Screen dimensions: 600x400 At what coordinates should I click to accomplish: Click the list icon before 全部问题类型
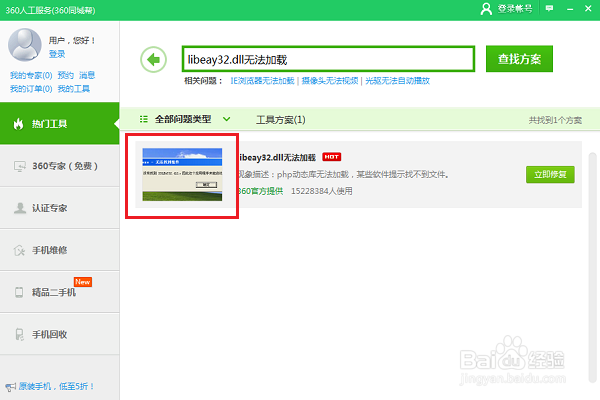pyautogui.click(x=144, y=119)
